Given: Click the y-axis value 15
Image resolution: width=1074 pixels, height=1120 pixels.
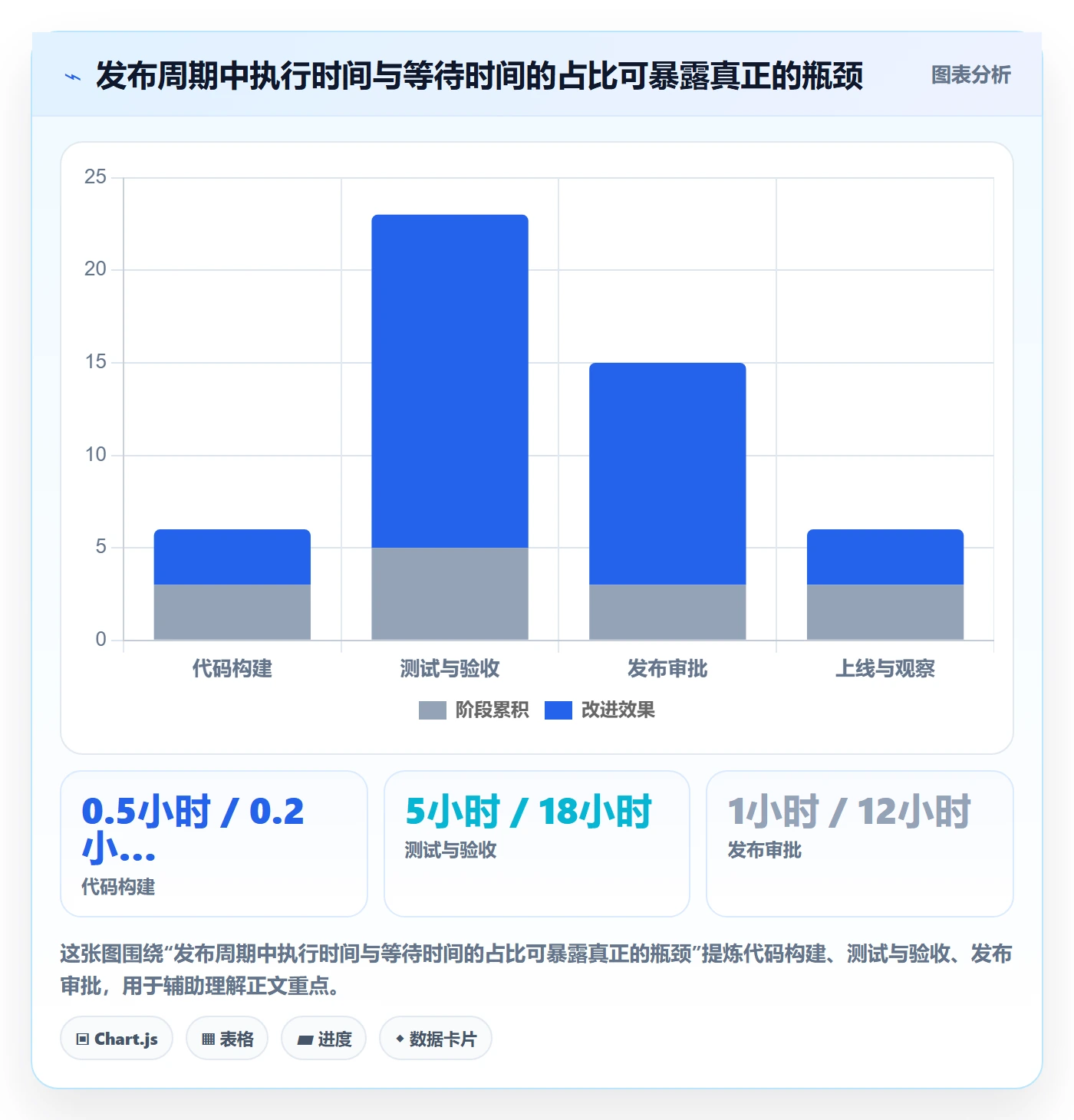Looking at the screenshot, I should pos(95,362).
